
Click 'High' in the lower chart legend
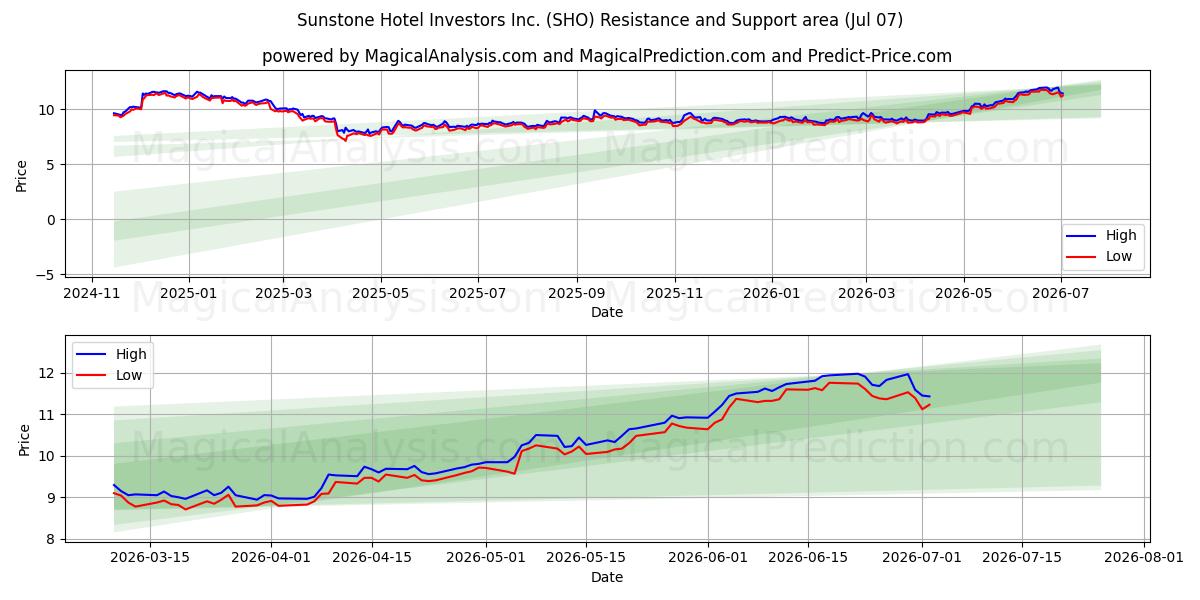tap(131, 354)
